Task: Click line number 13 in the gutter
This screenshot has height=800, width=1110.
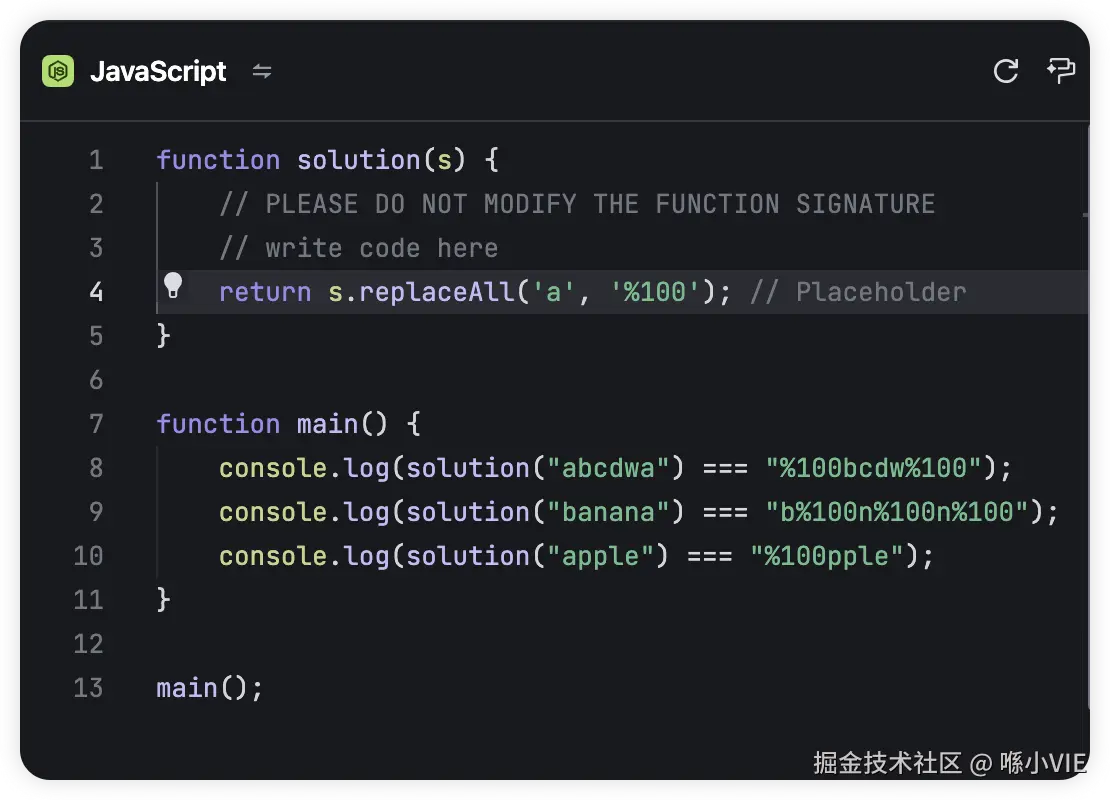Action: pyautogui.click(x=89, y=688)
